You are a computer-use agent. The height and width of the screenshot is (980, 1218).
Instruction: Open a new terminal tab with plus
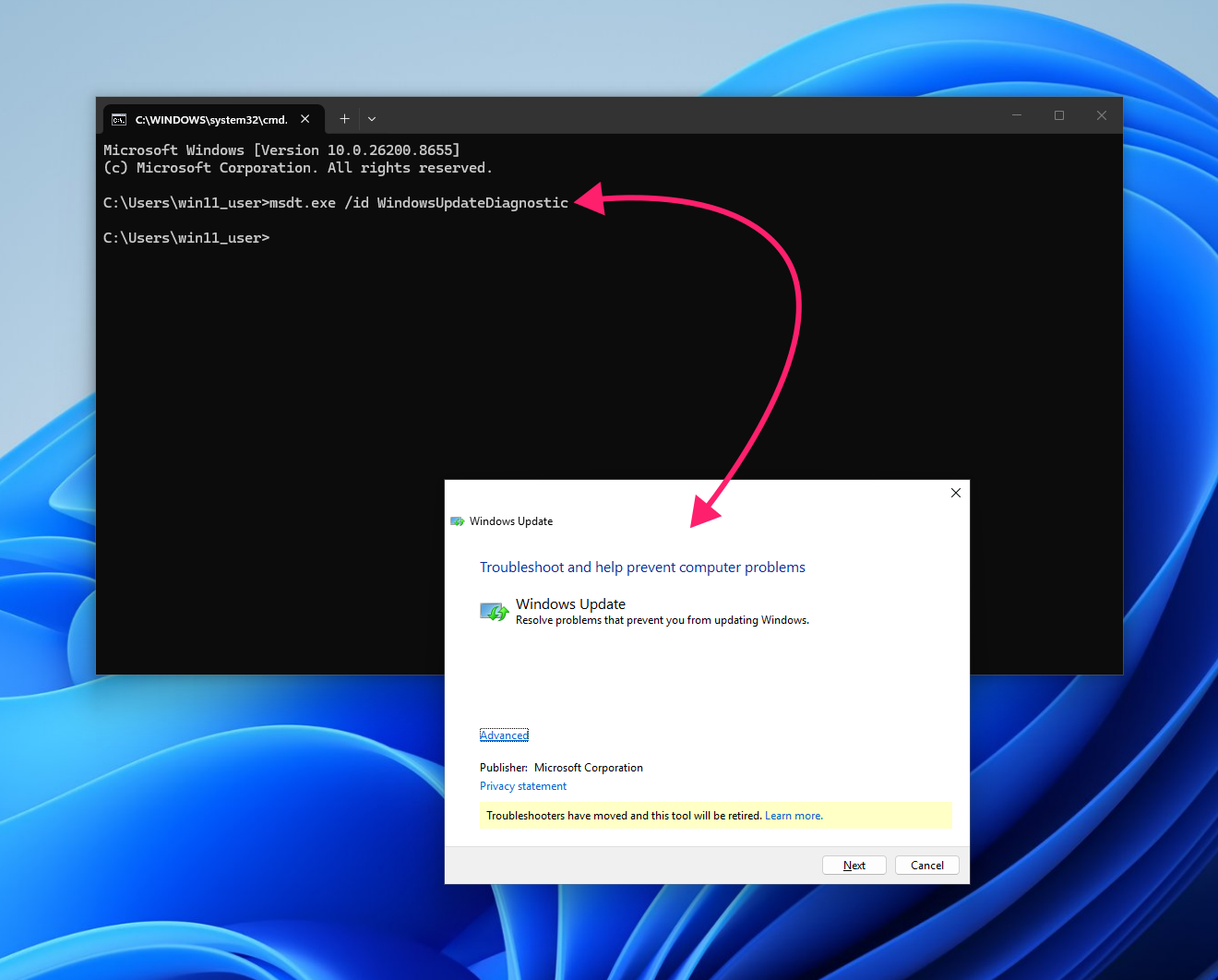[344, 118]
